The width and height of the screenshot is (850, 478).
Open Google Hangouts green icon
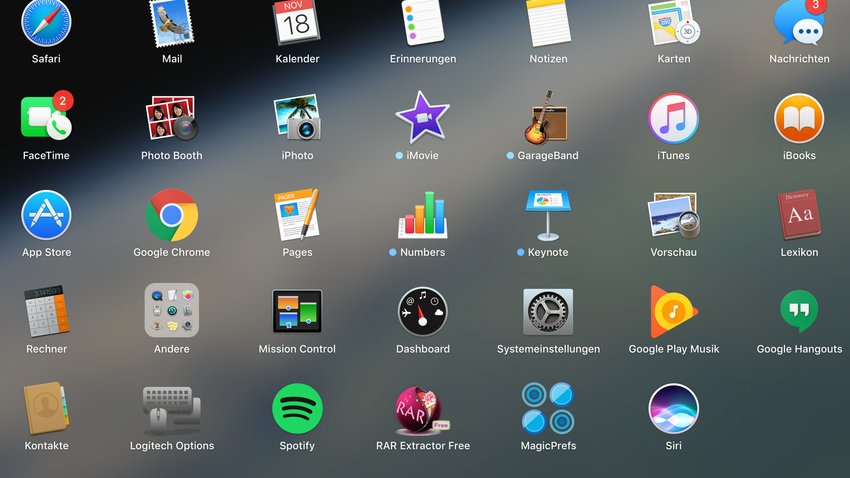(x=800, y=311)
